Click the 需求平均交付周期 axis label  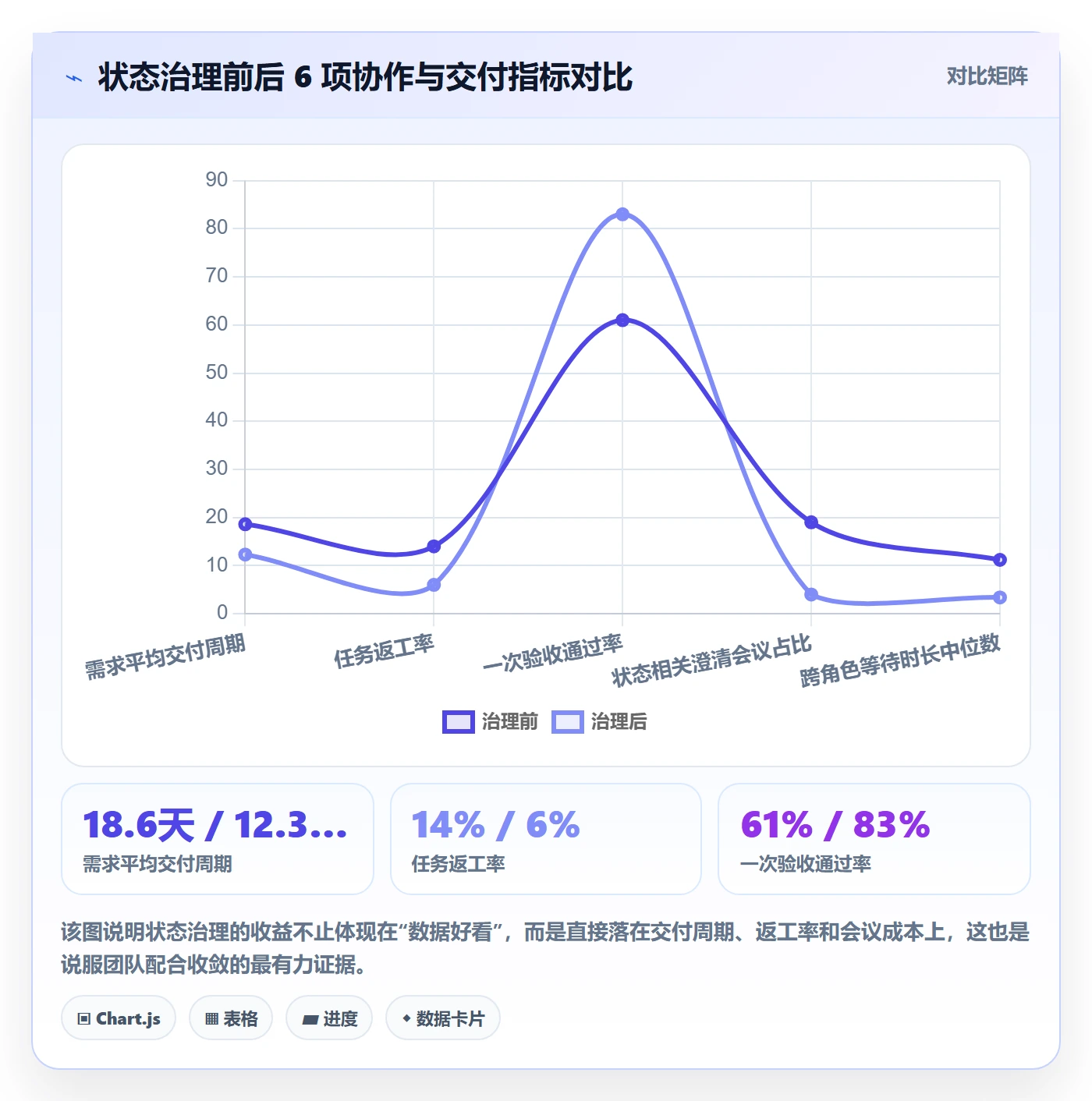click(165, 657)
